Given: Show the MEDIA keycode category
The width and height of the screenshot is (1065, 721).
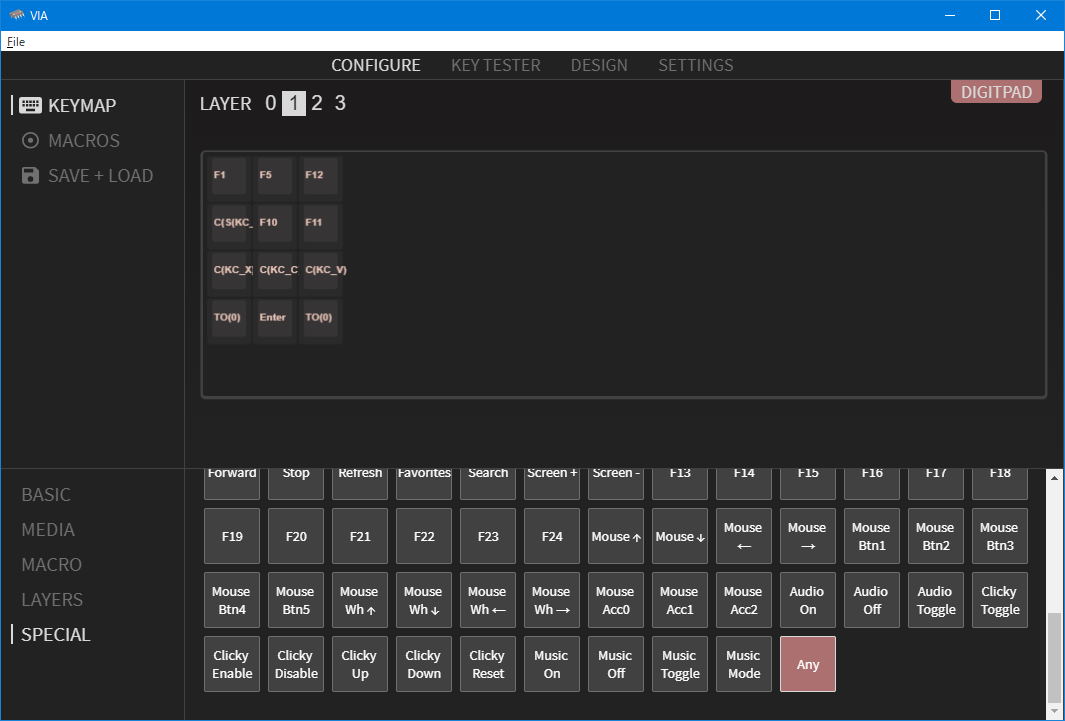Looking at the screenshot, I should pyautogui.click(x=48, y=530).
